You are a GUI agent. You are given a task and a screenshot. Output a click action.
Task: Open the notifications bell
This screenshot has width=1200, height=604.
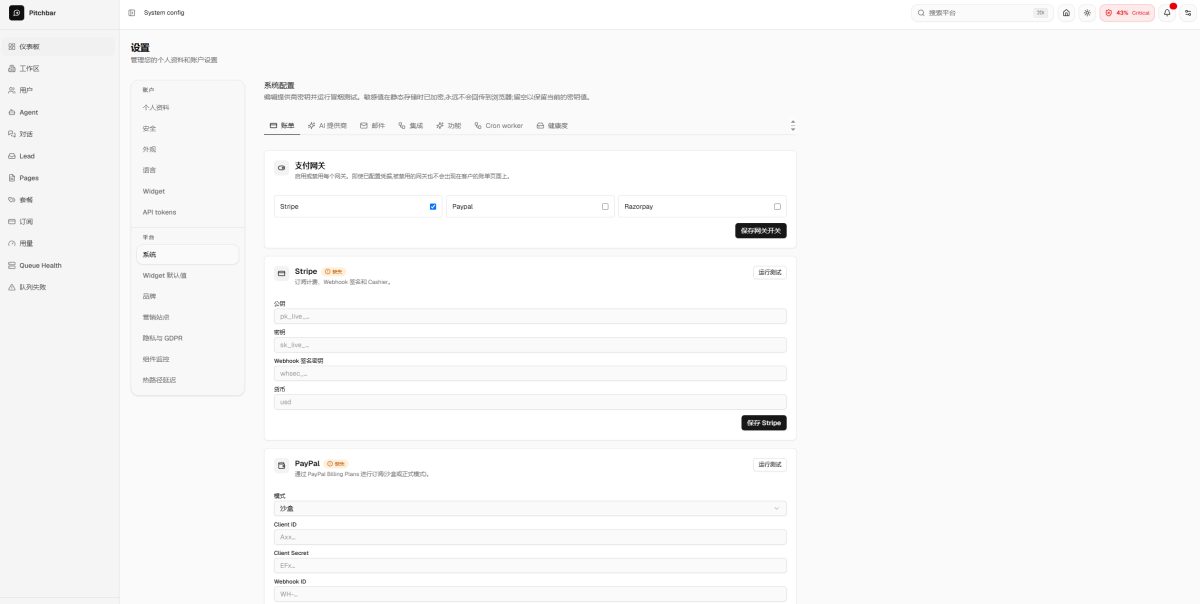tap(1167, 13)
